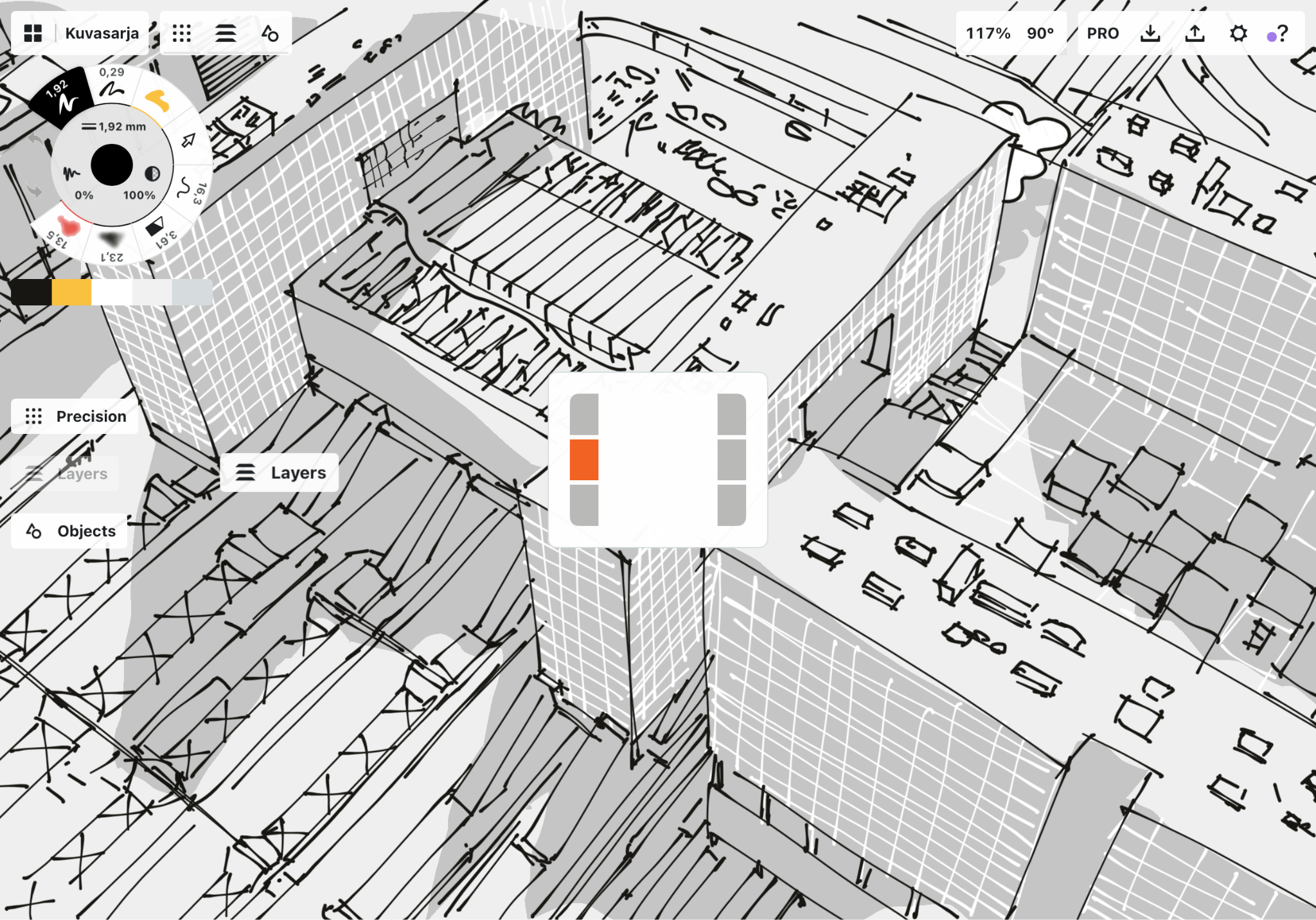Open Layers menu icon in top toolbar
Screen dimensions: 1316x920
click(x=226, y=33)
